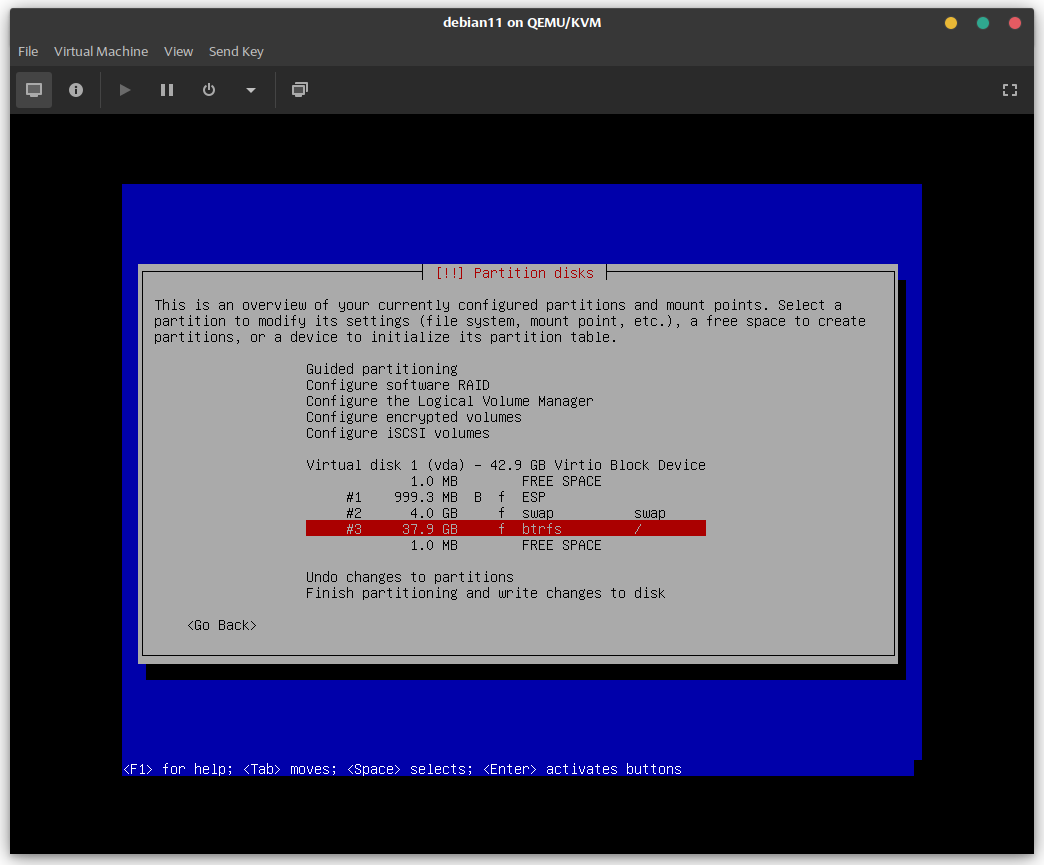Open the Send Key menu
This screenshot has width=1044, height=865.
point(236,51)
